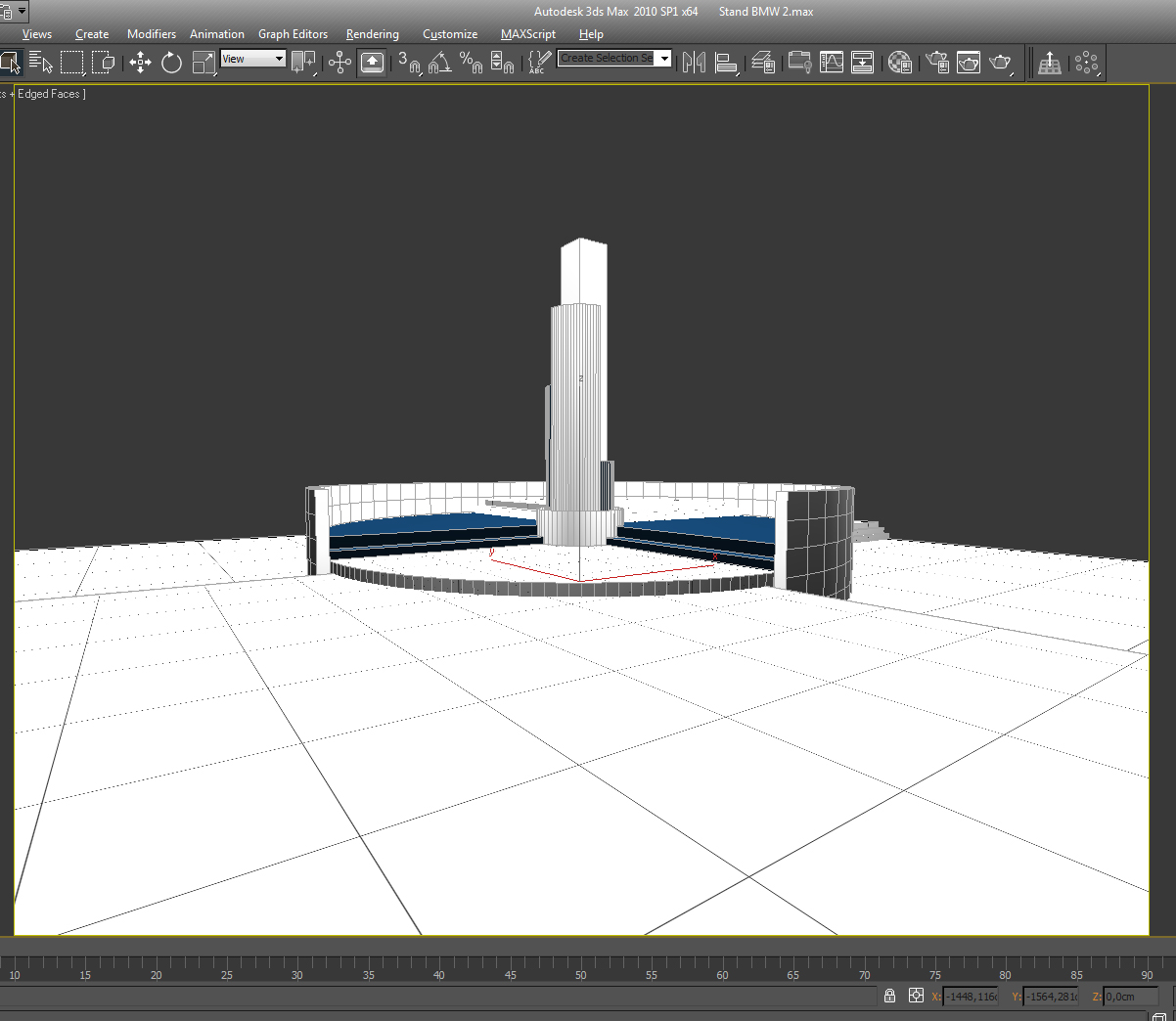Toggle Window/Crossing selection mode
This screenshot has width=1176, height=1021.
[103, 63]
